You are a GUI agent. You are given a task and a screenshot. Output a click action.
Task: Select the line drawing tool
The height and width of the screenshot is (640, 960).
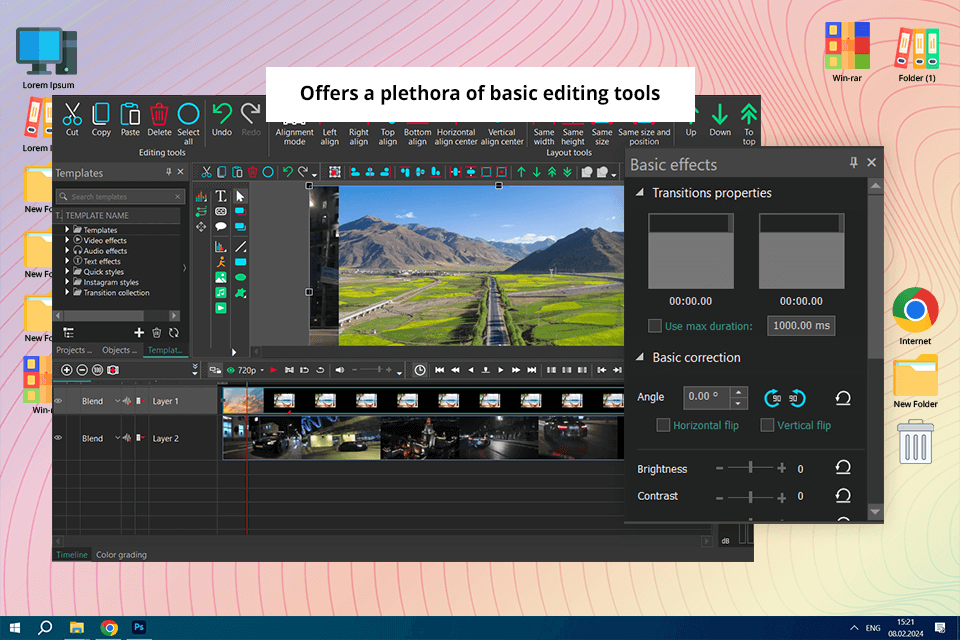(x=241, y=247)
